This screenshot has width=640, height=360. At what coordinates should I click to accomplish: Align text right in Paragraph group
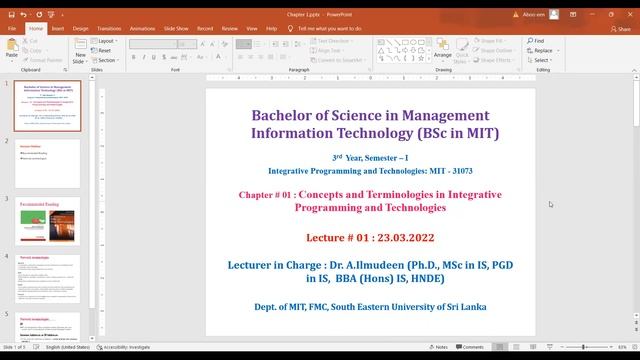260,57
